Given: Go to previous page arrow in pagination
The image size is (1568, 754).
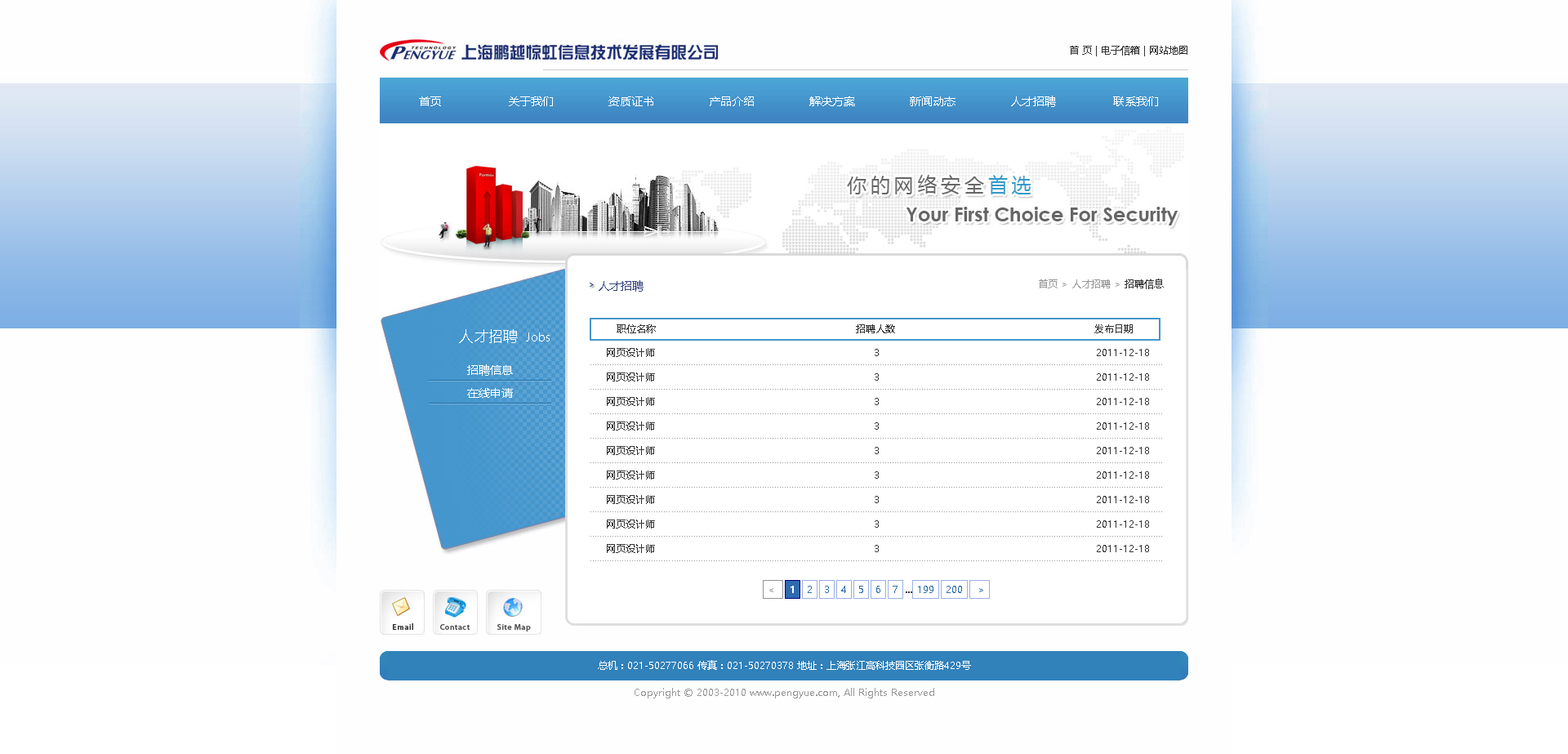Looking at the screenshot, I should pyautogui.click(x=772, y=590).
